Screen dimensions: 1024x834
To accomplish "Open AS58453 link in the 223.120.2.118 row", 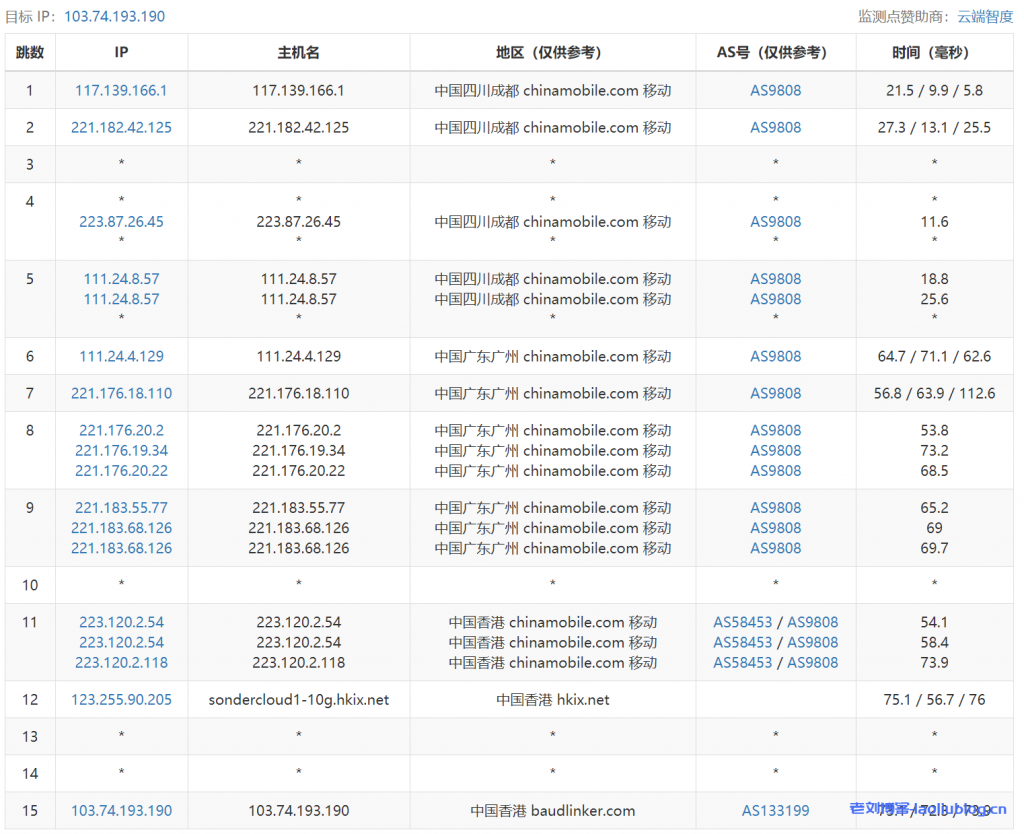I will (742, 662).
